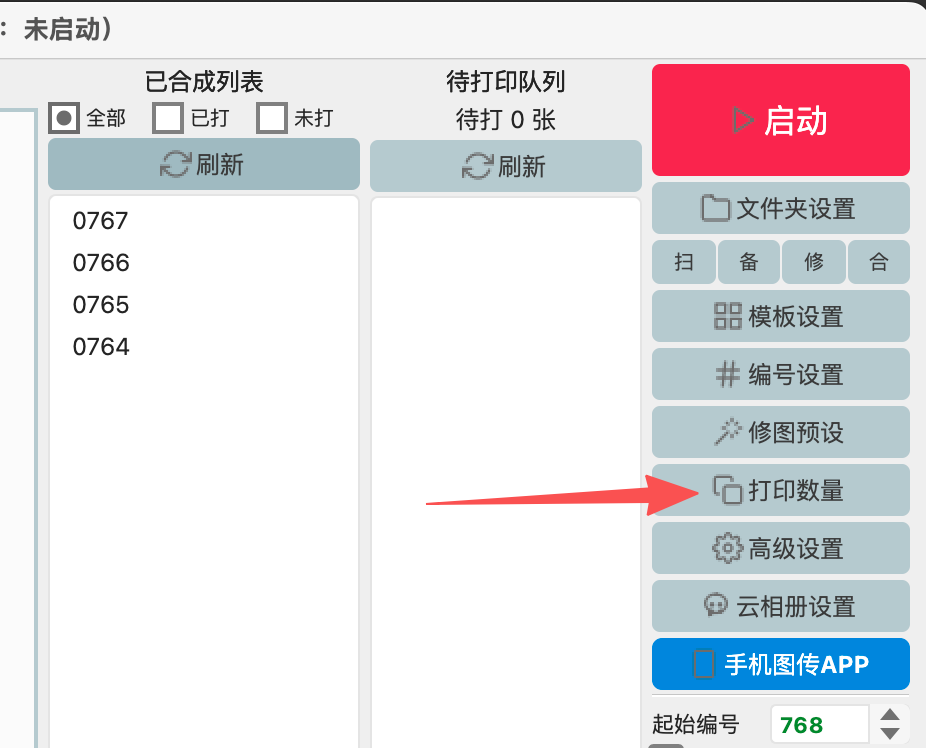Click the 修 toolbar button
Viewport: 926px width, 748px height.
pos(813,261)
